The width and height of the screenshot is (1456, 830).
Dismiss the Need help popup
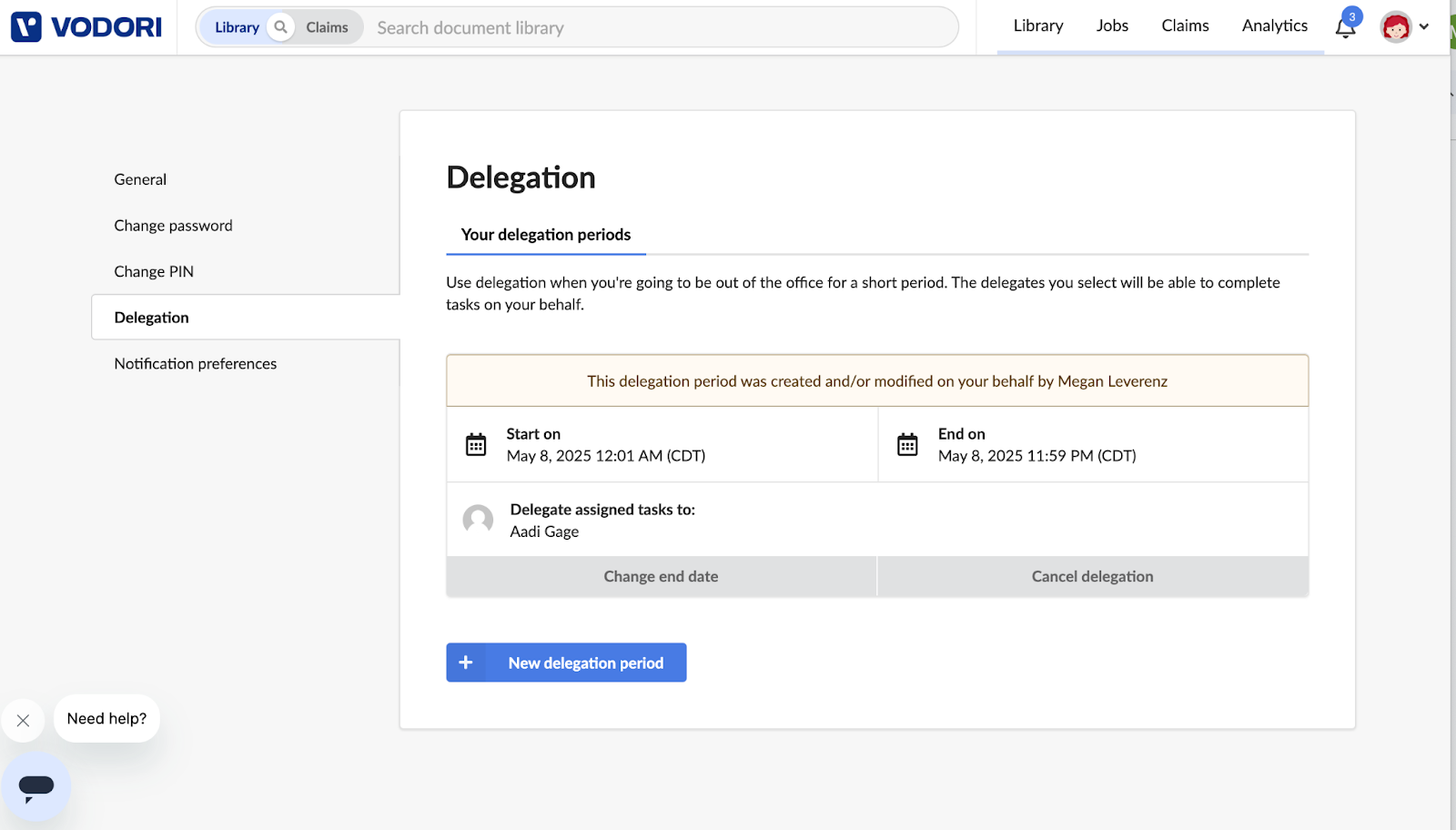click(24, 721)
